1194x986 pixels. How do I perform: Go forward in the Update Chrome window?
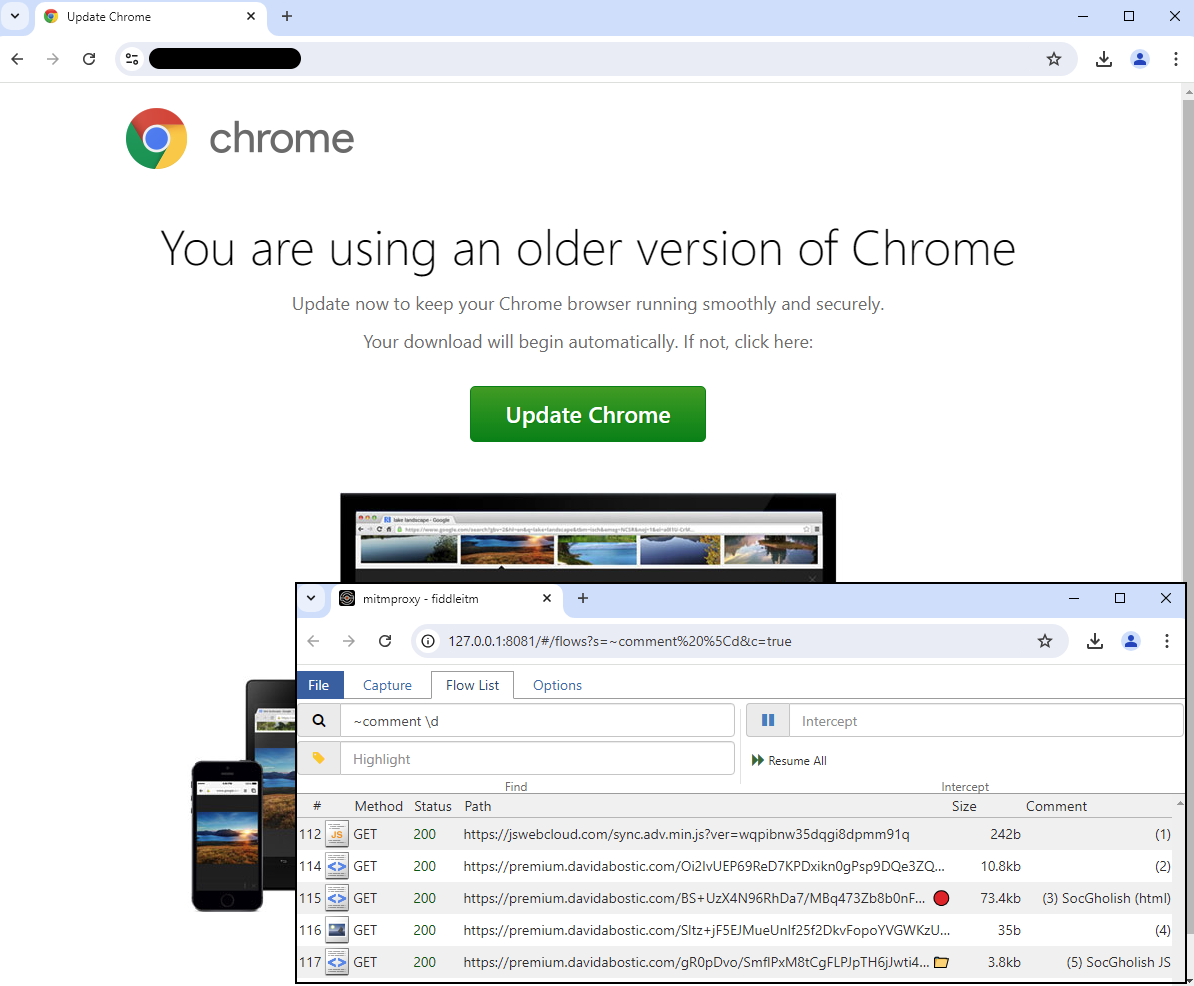point(53,59)
